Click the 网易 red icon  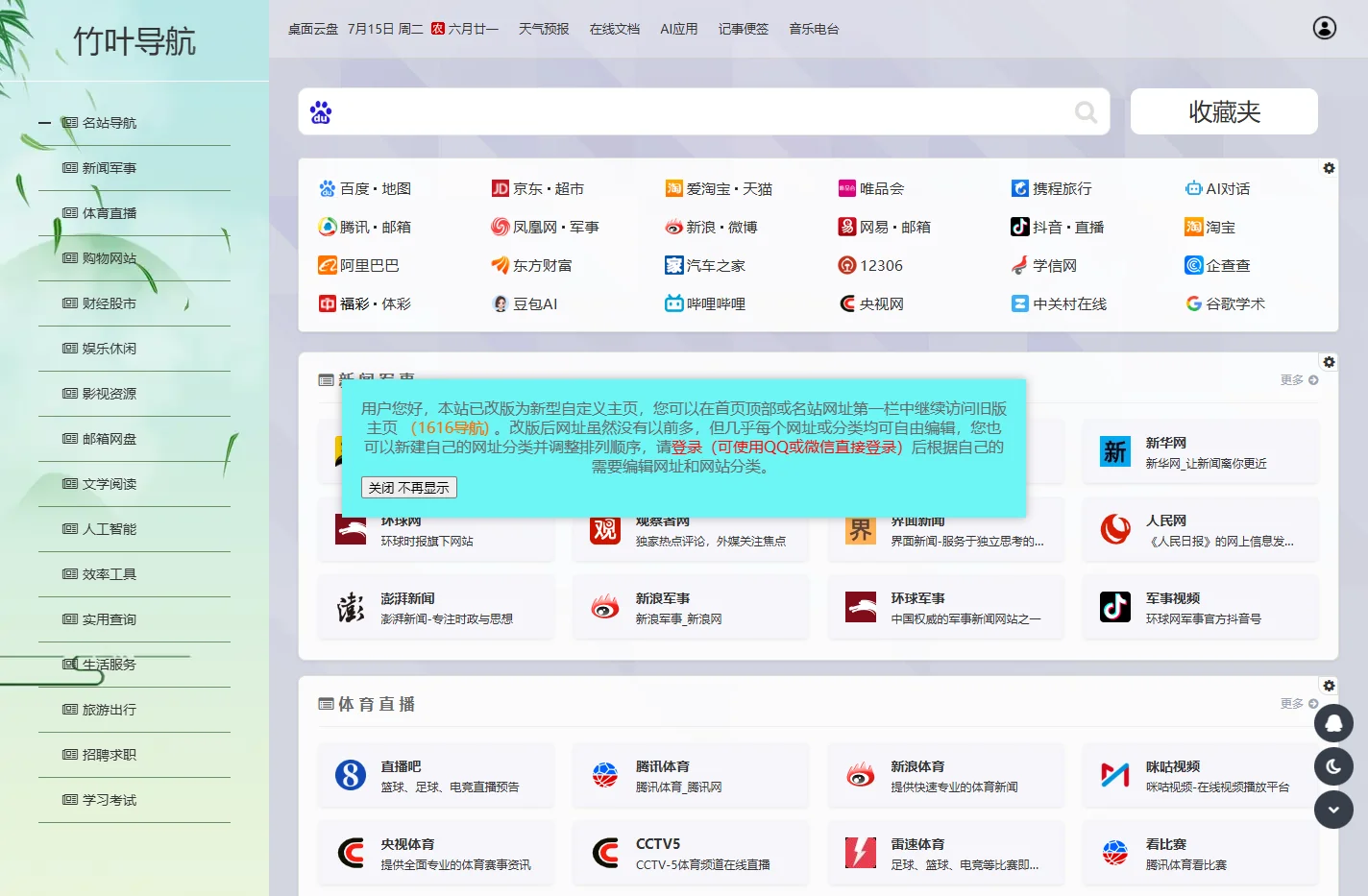tap(847, 227)
